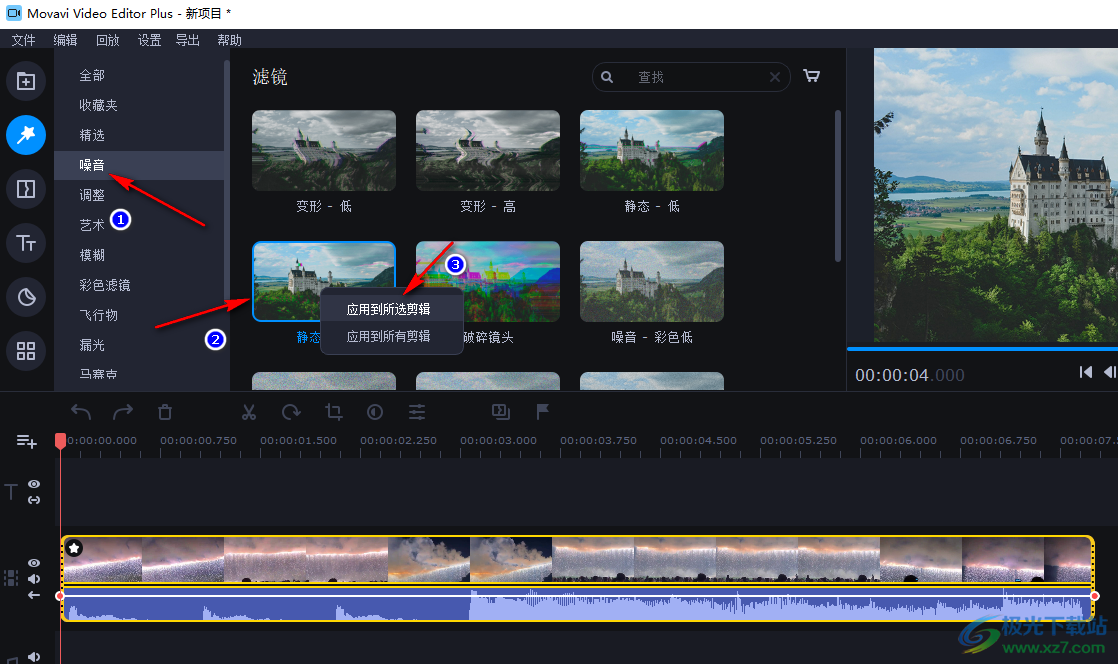Open the Stickers sidebar icon
1118x664 pixels.
click(26, 297)
